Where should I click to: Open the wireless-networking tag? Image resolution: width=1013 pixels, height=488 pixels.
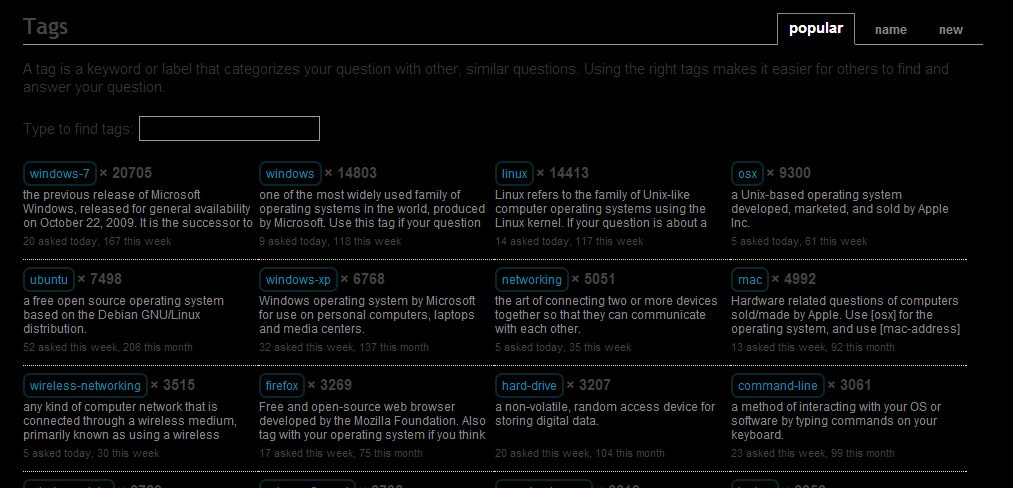85,385
